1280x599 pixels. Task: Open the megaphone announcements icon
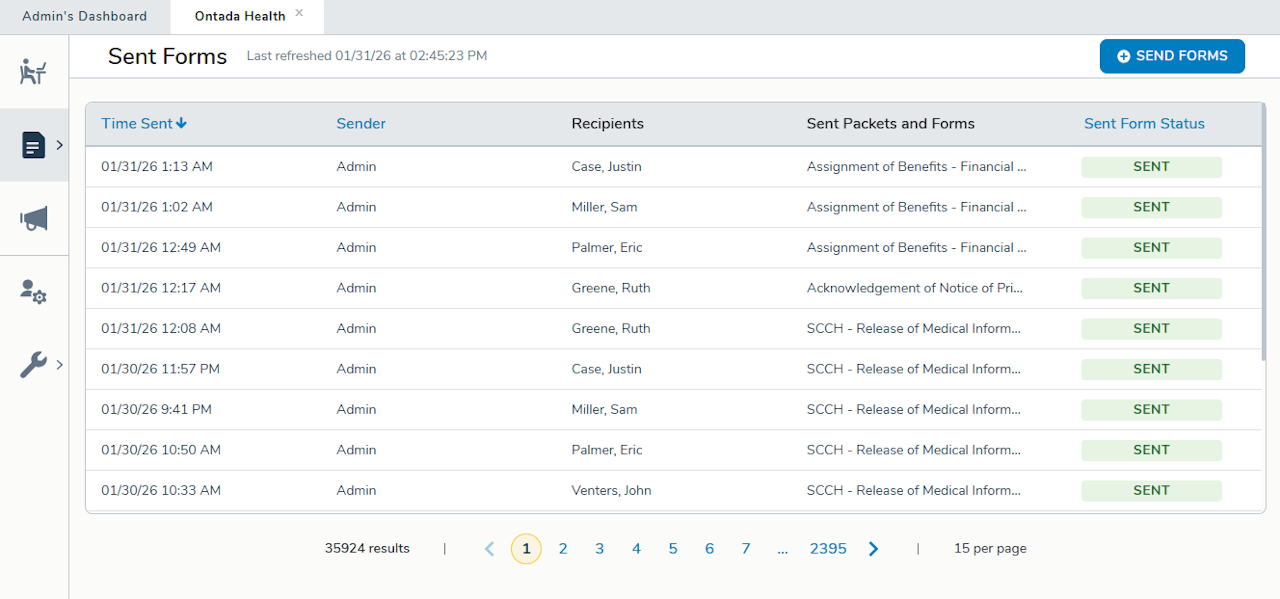[33, 218]
